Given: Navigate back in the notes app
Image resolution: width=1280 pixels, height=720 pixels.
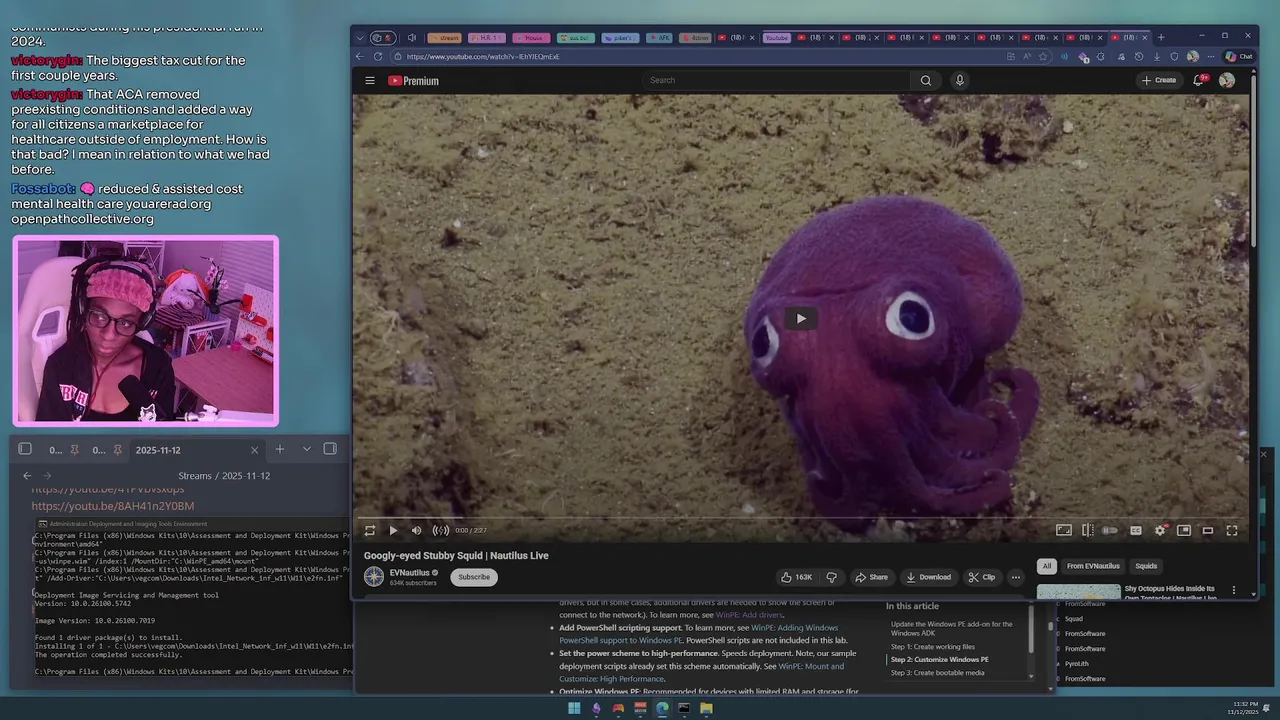Looking at the screenshot, I should point(27,476).
